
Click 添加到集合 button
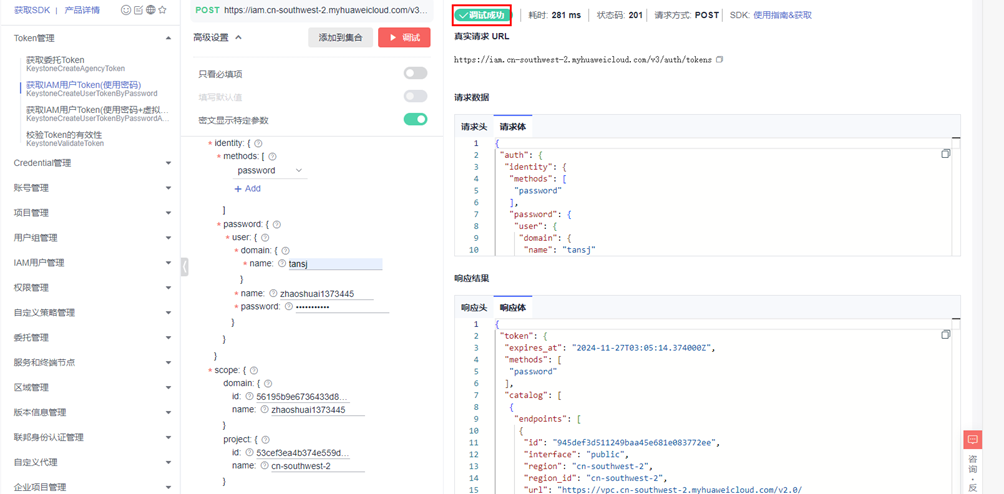pyautogui.click(x=341, y=38)
